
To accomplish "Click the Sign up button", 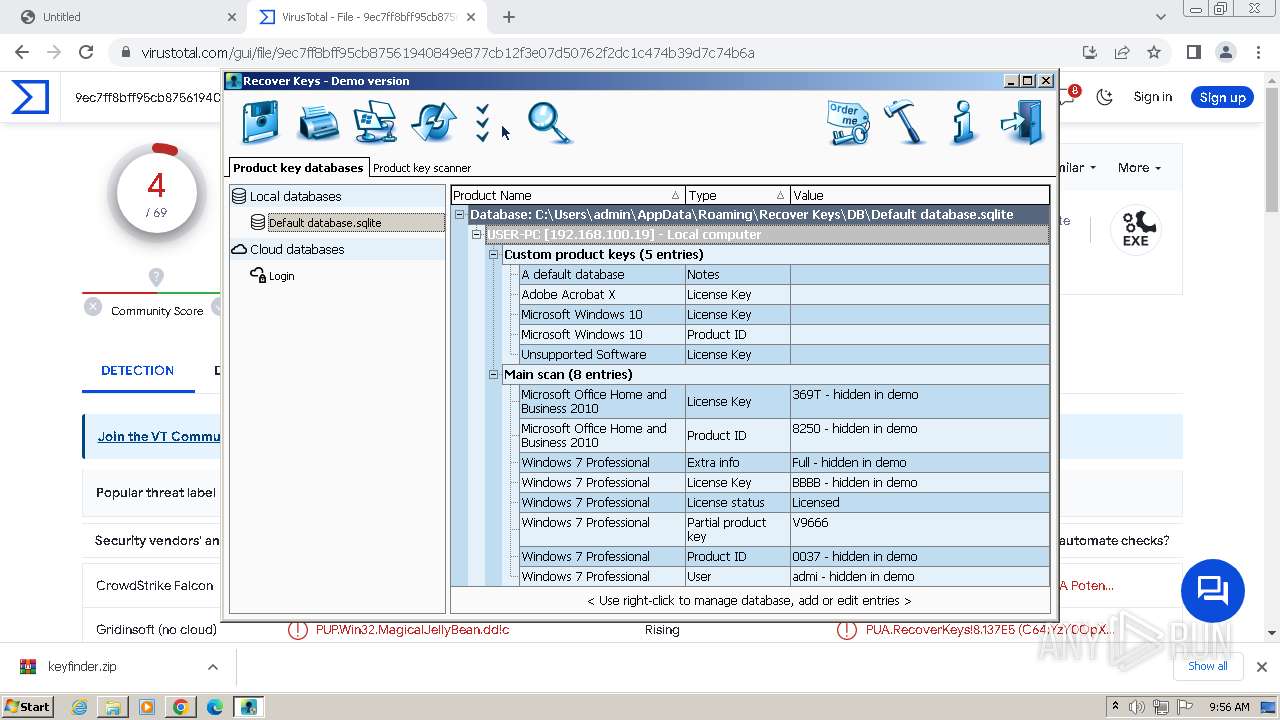I will click(x=1222, y=97).
